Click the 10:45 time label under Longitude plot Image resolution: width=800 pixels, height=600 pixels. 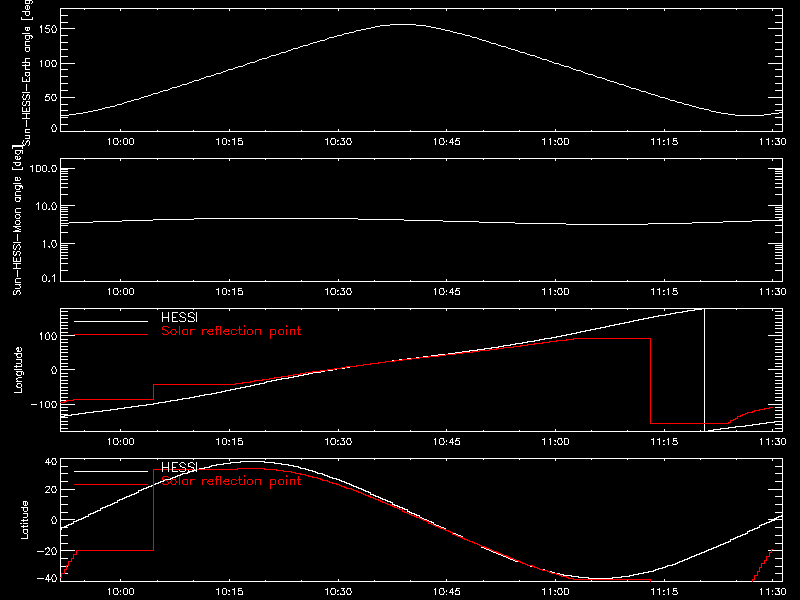(446, 441)
